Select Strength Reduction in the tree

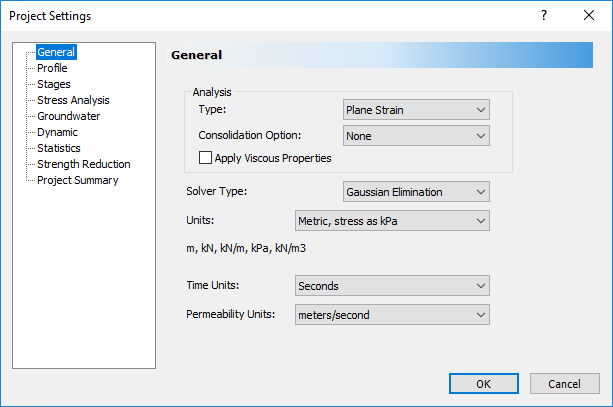point(83,164)
